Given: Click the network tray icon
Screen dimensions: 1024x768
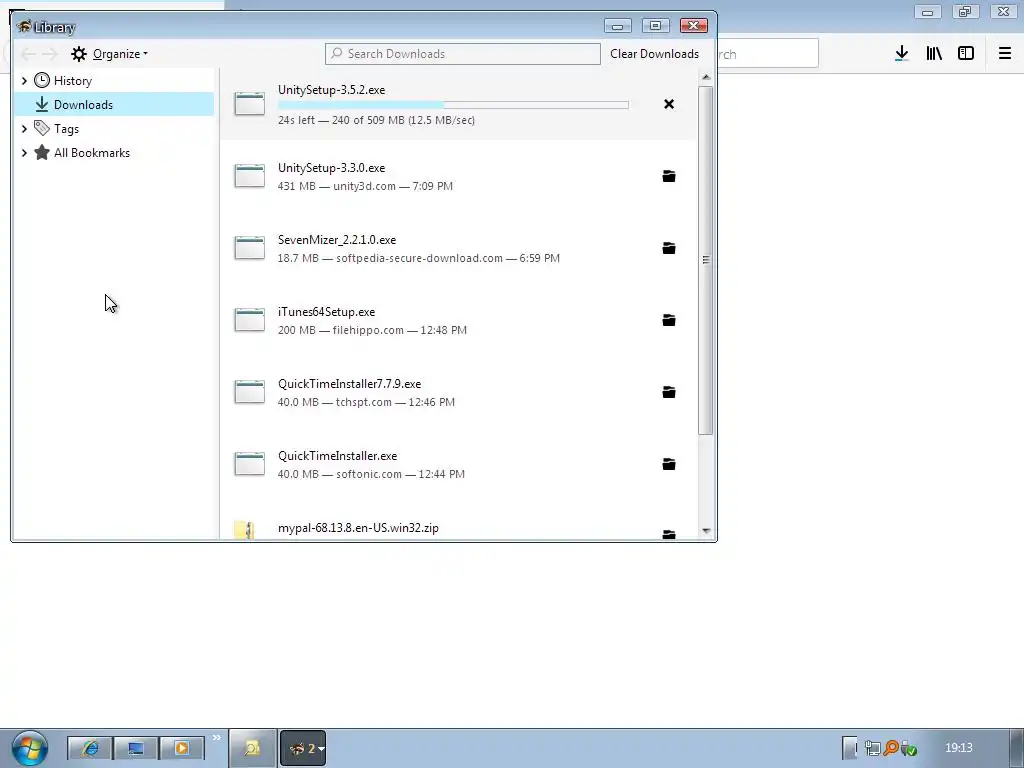Looking at the screenshot, I should tap(872, 748).
